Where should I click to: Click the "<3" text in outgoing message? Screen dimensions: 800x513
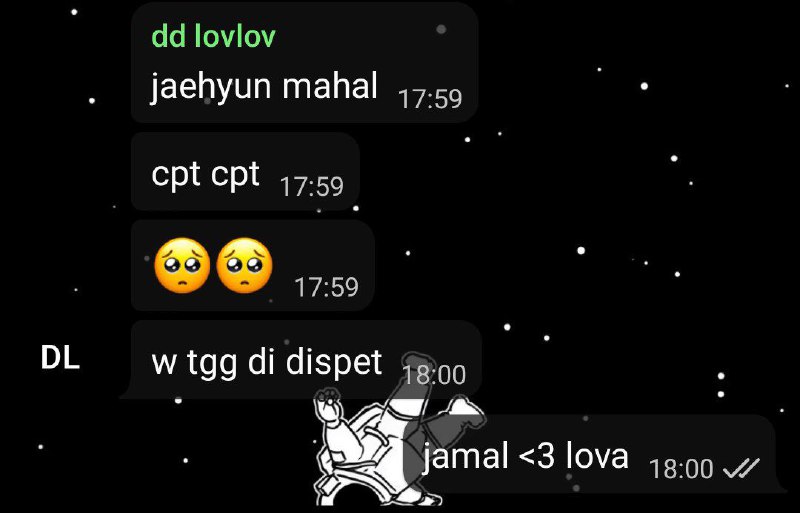536,456
